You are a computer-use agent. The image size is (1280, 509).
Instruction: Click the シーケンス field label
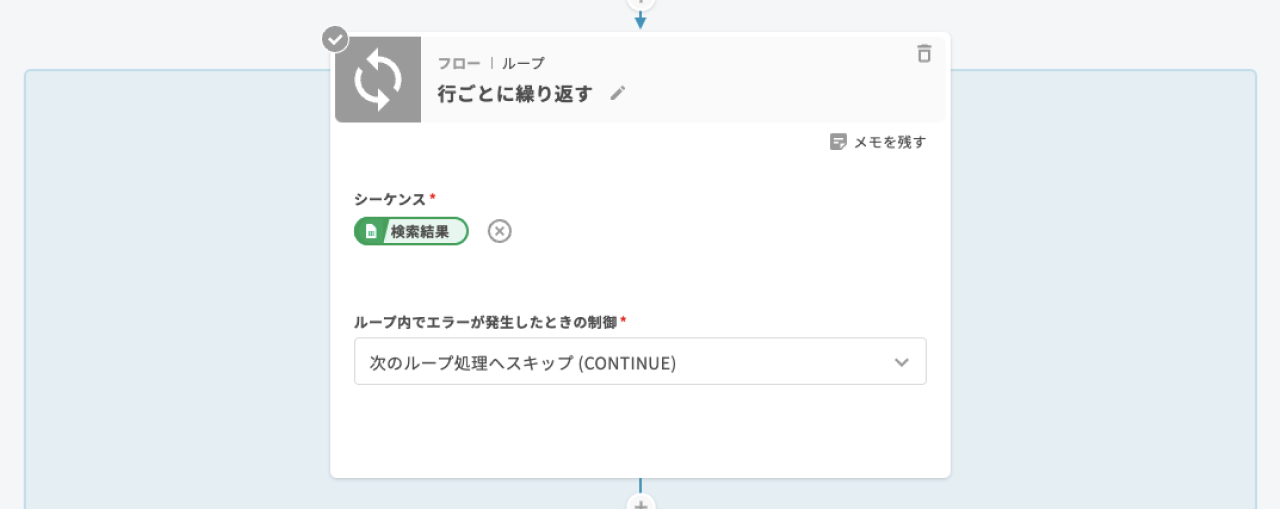tap(390, 199)
